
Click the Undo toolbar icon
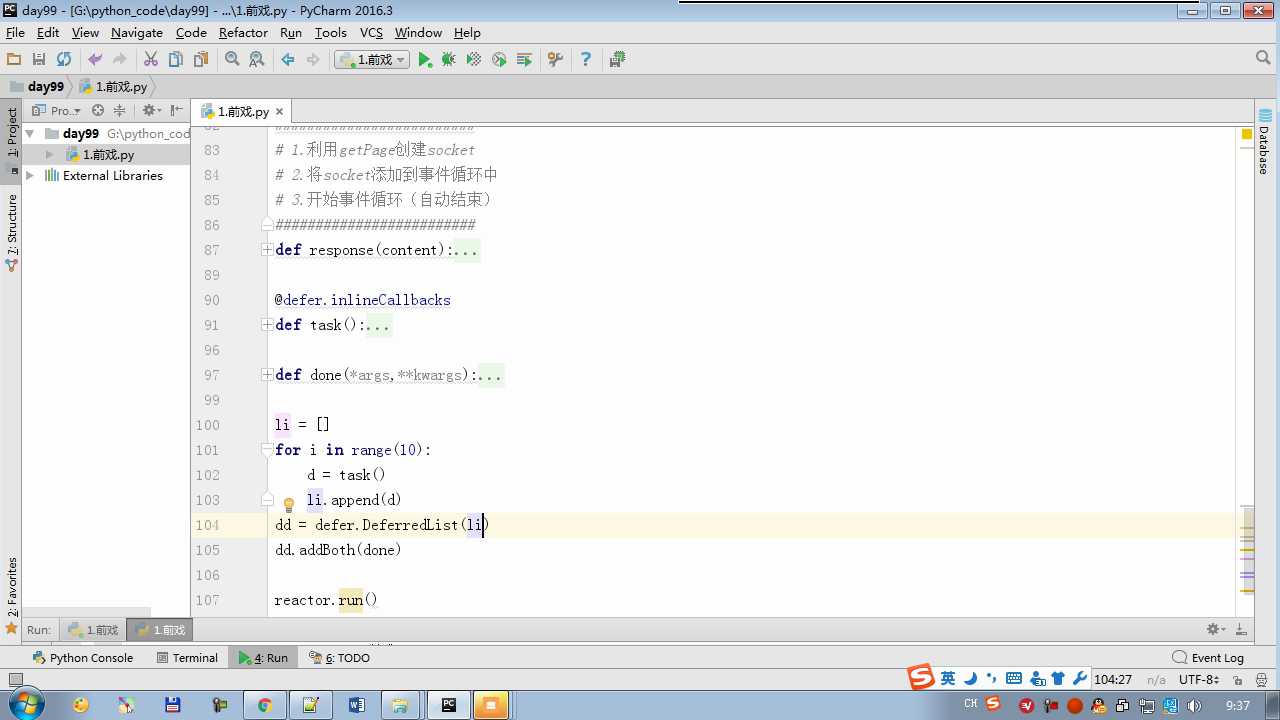[x=95, y=60]
